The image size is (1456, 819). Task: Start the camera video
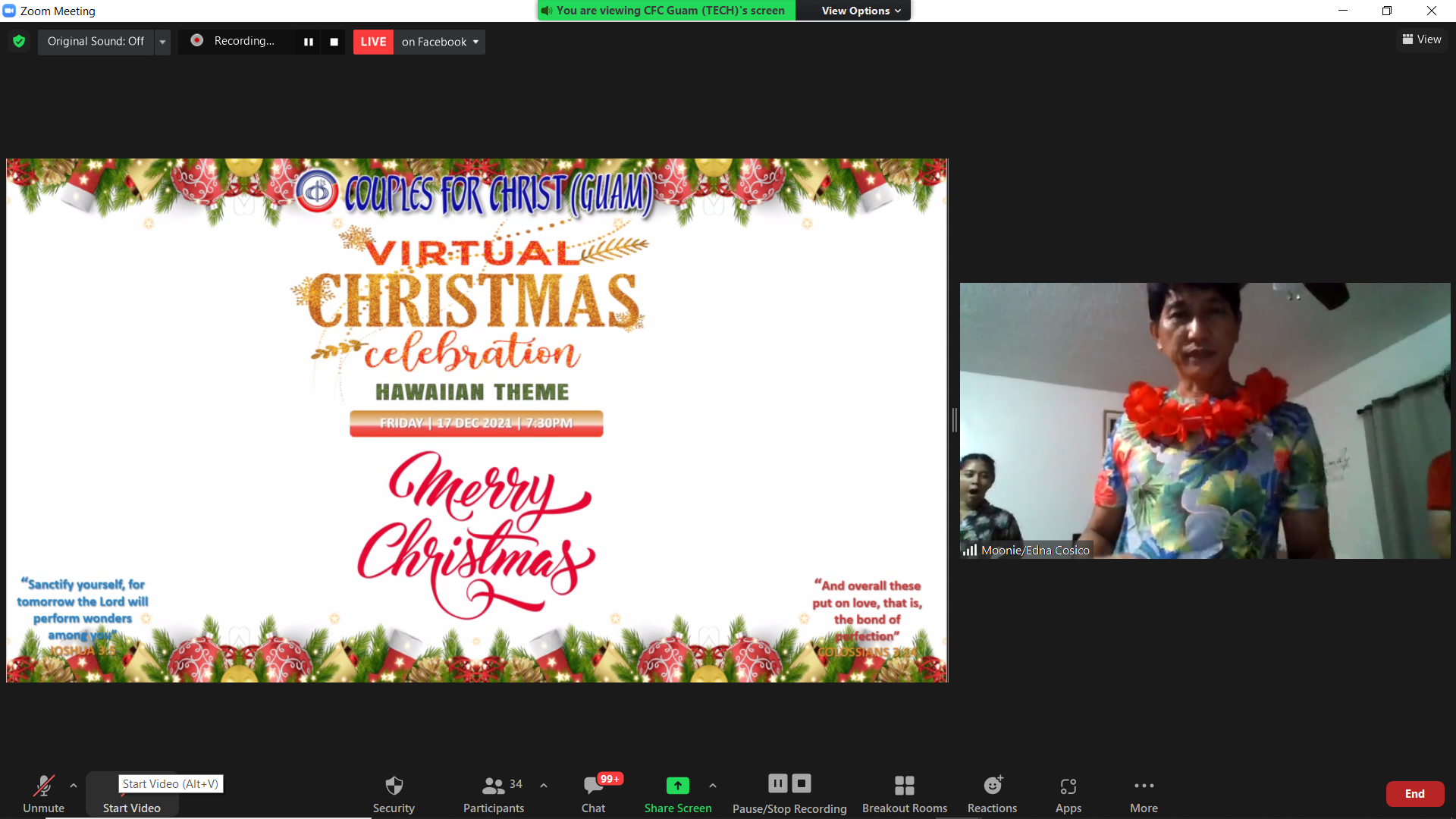point(132,795)
